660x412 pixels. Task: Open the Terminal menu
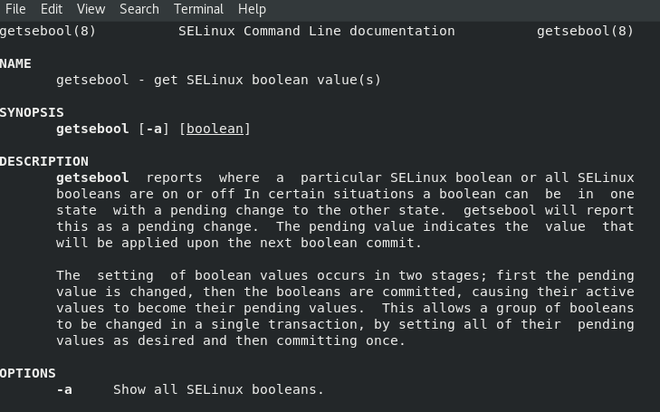(x=198, y=9)
